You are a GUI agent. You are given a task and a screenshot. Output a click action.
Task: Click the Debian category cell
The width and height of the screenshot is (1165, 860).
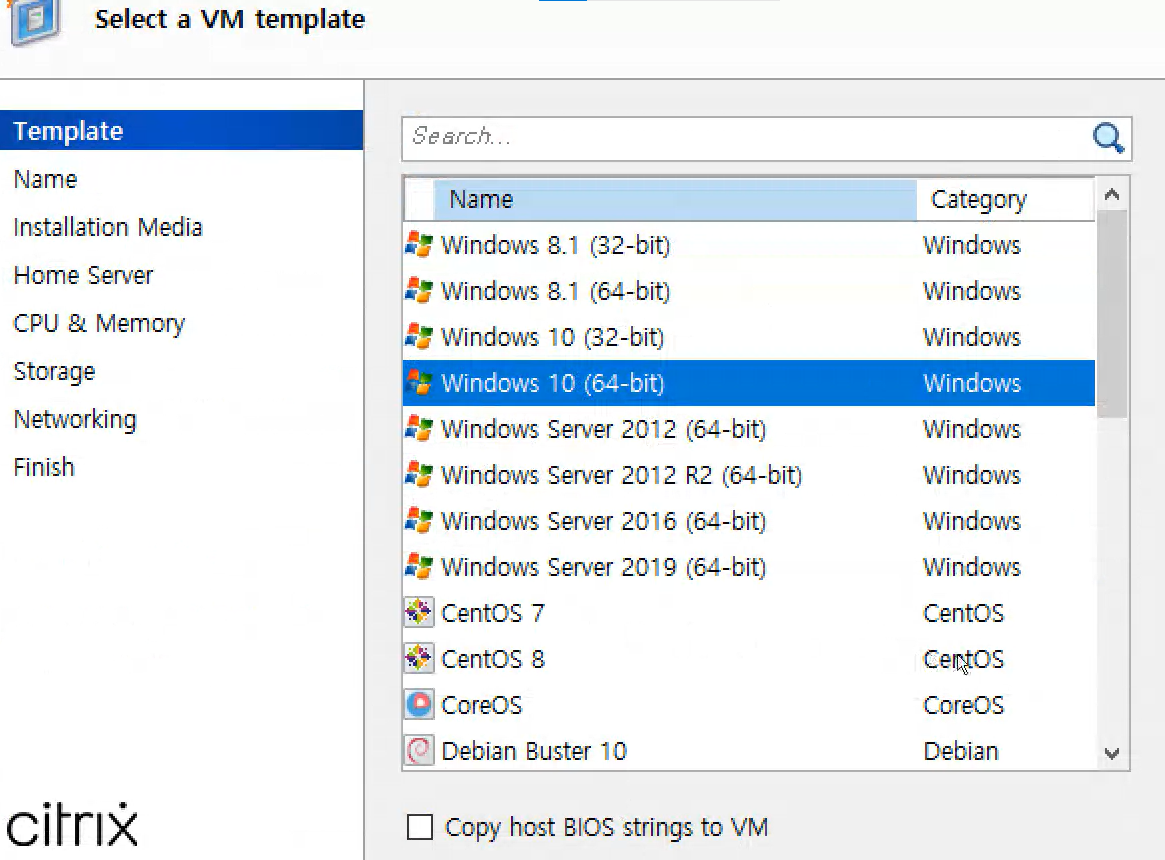pos(961,751)
